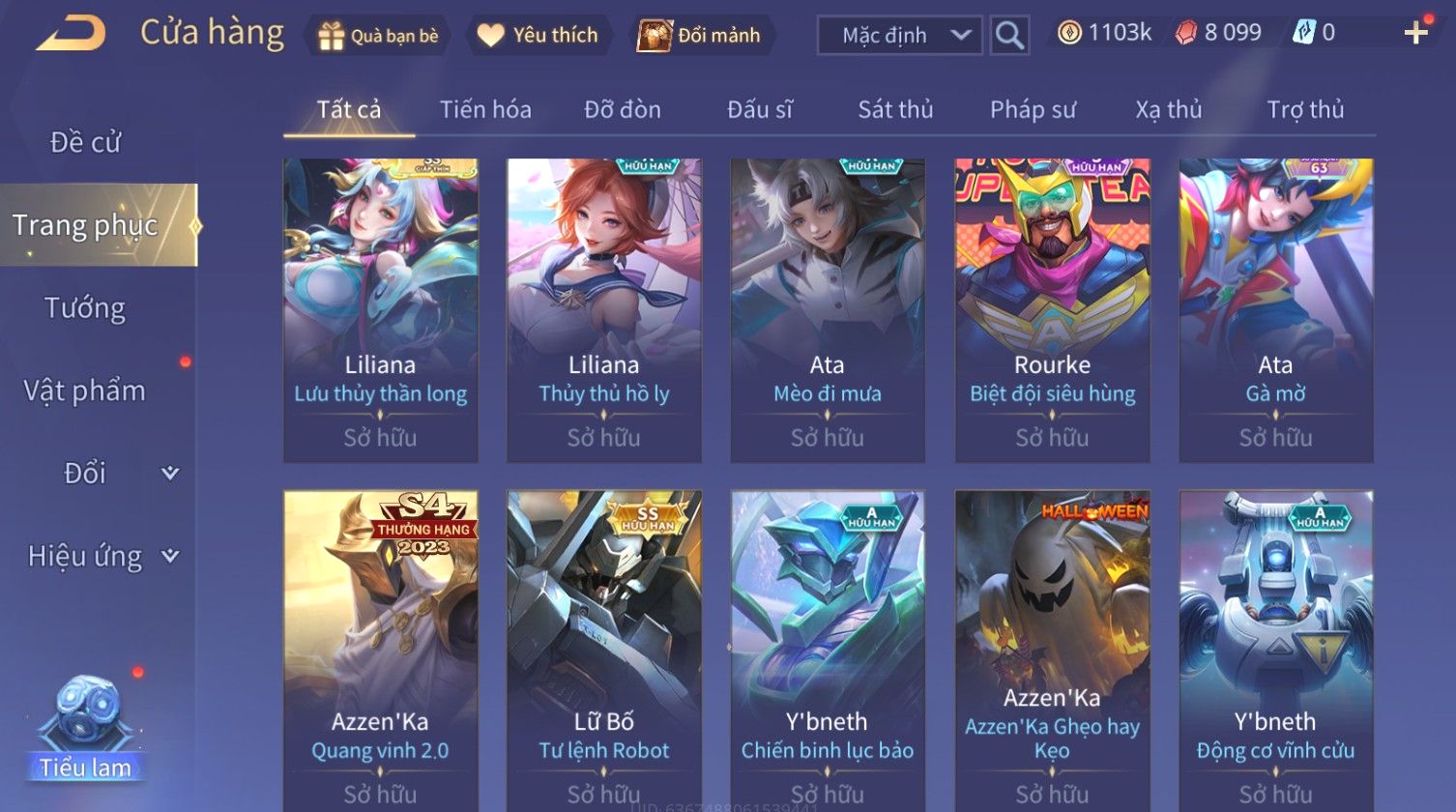The image size is (1456, 812).
Task: Tap the gold coin currency icon
Action: point(1069,33)
